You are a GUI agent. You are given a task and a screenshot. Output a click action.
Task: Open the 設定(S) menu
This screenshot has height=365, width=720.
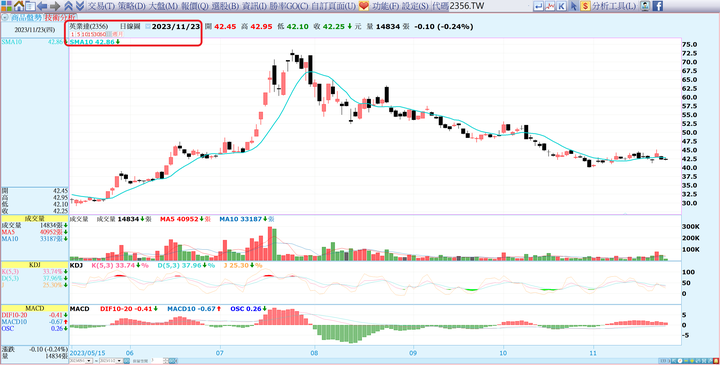tap(415, 6)
